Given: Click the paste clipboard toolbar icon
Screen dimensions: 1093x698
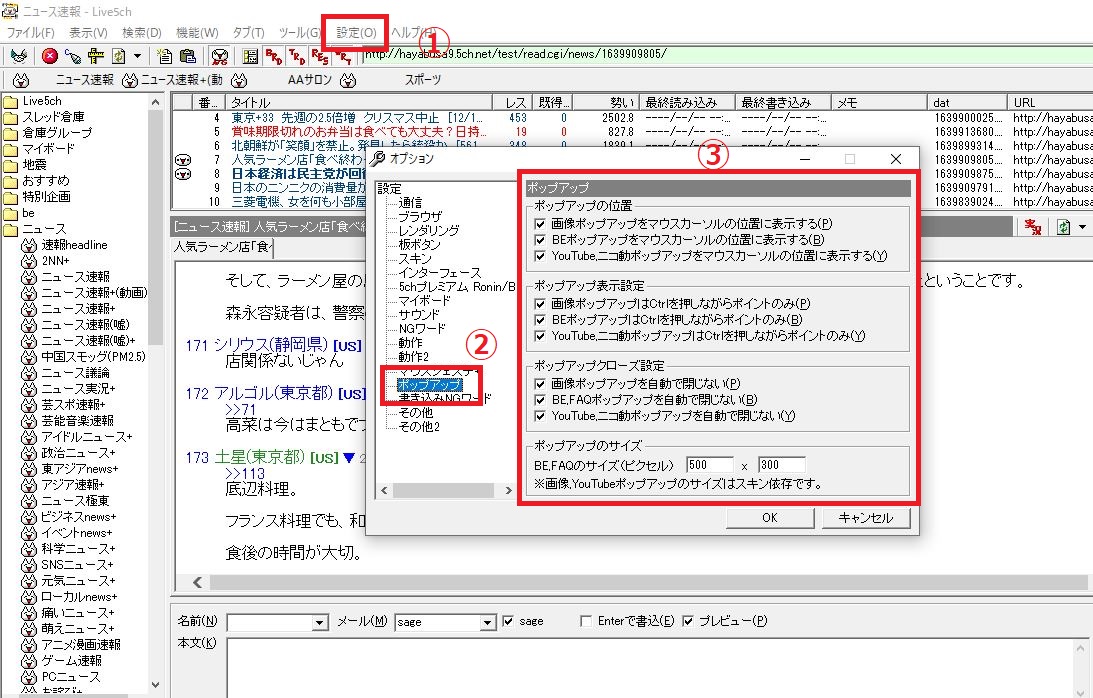Looking at the screenshot, I should 187,56.
